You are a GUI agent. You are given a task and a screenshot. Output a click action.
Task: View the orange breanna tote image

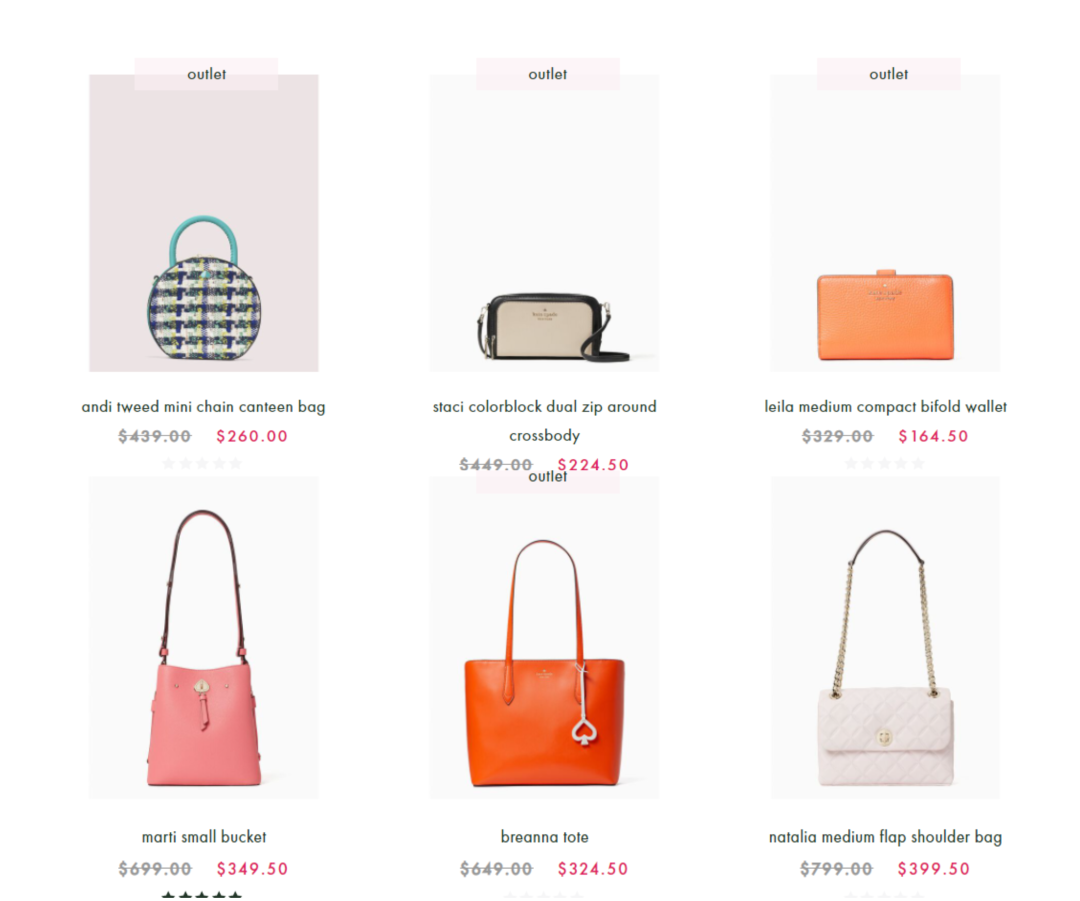pos(544,638)
